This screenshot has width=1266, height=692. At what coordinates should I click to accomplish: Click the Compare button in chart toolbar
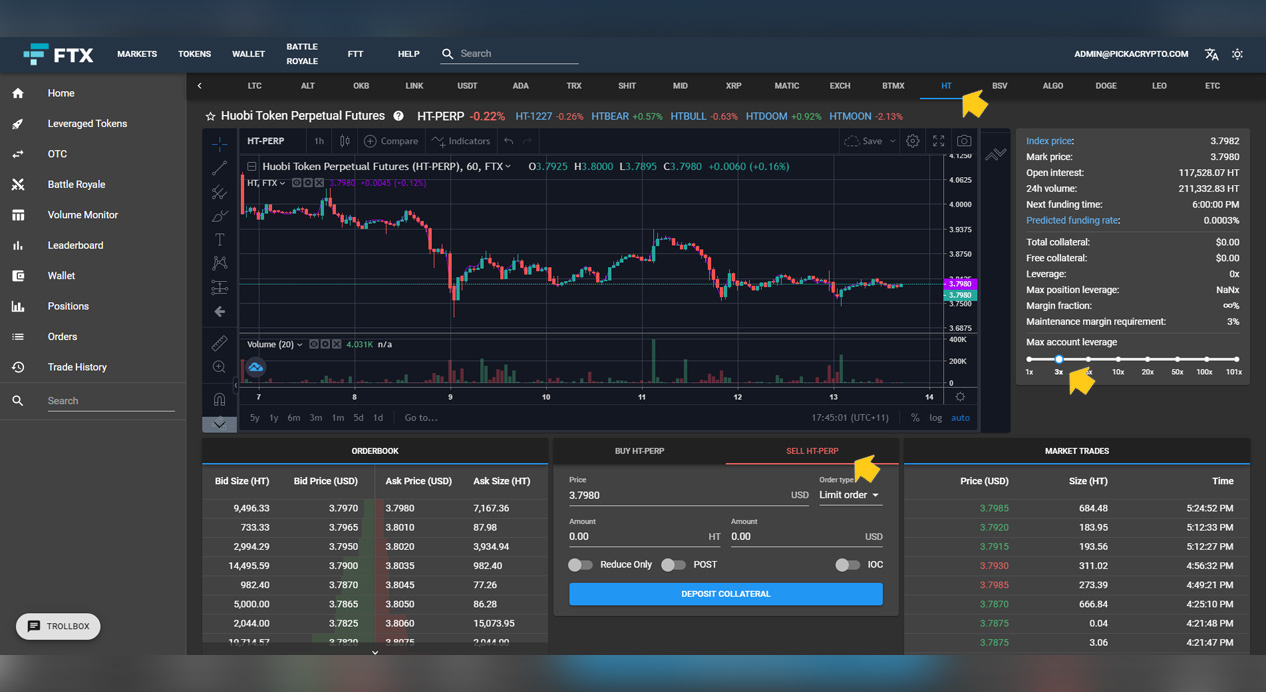coord(391,141)
